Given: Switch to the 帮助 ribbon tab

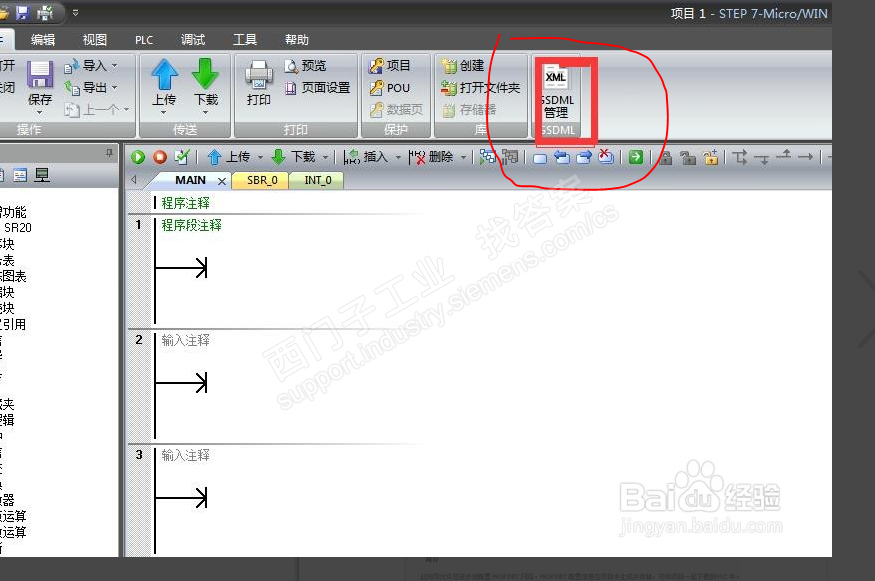Looking at the screenshot, I should click(x=297, y=40).
